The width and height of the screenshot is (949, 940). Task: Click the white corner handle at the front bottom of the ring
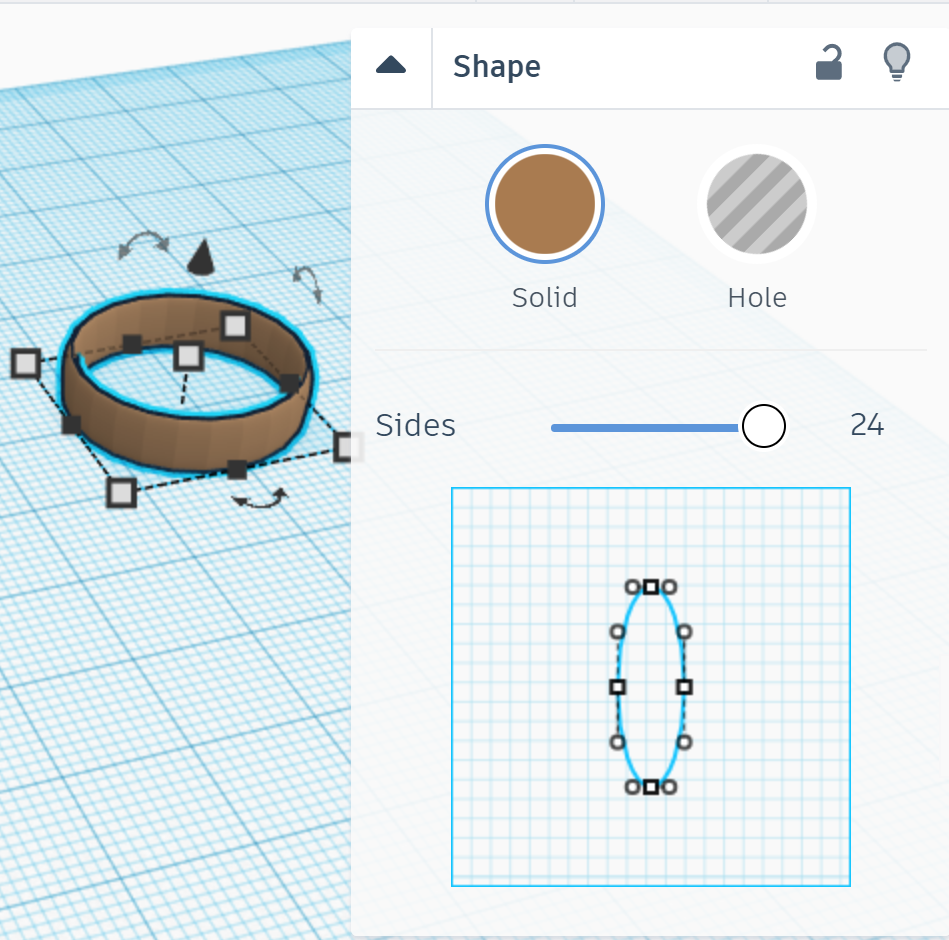point(121,493)
